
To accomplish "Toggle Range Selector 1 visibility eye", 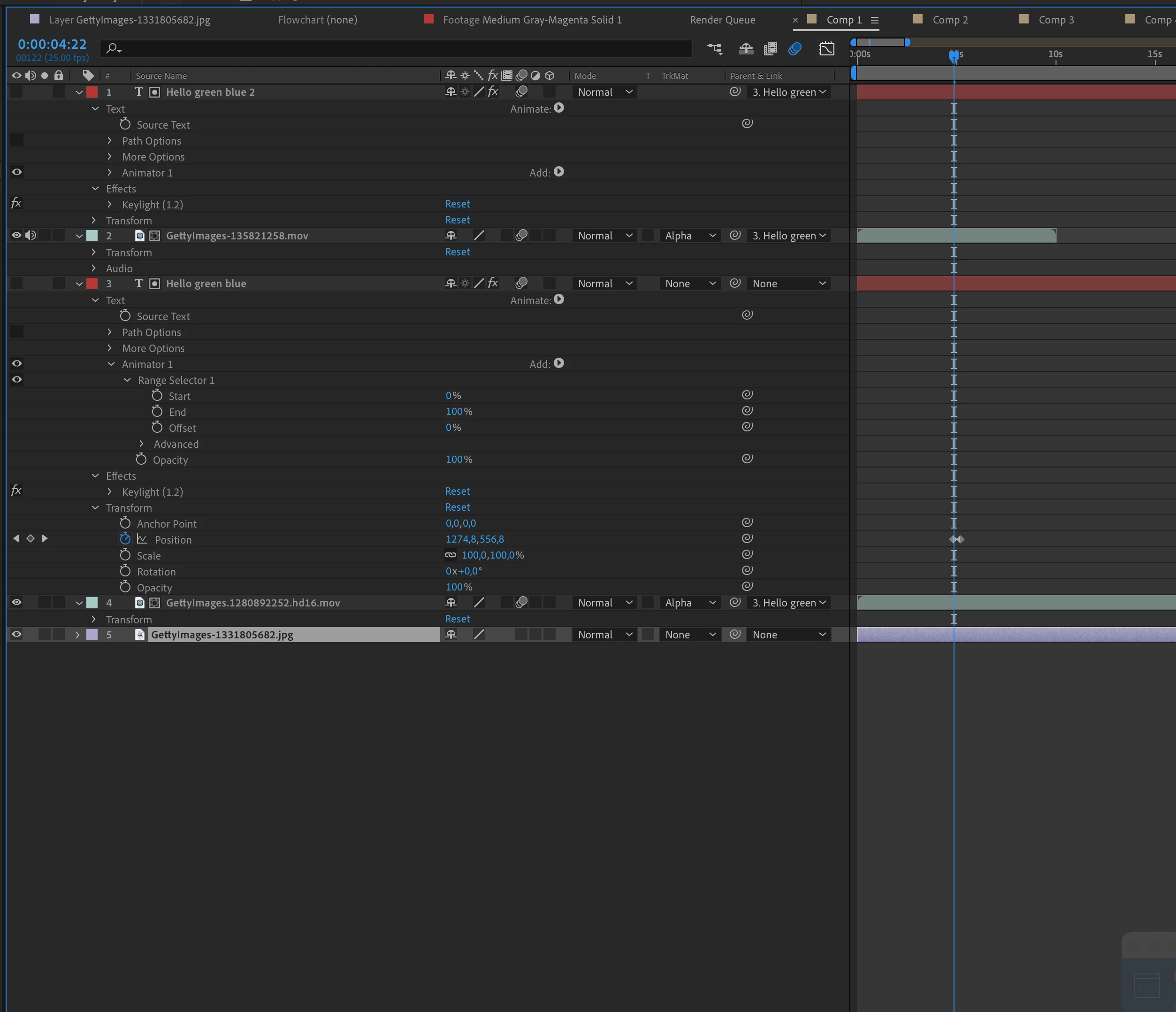I will pyautogui.click(x=17, y=379).
